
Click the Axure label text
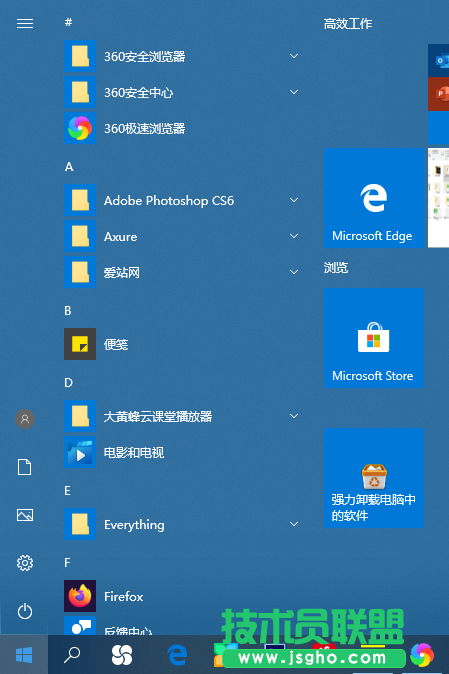point(120,237)
